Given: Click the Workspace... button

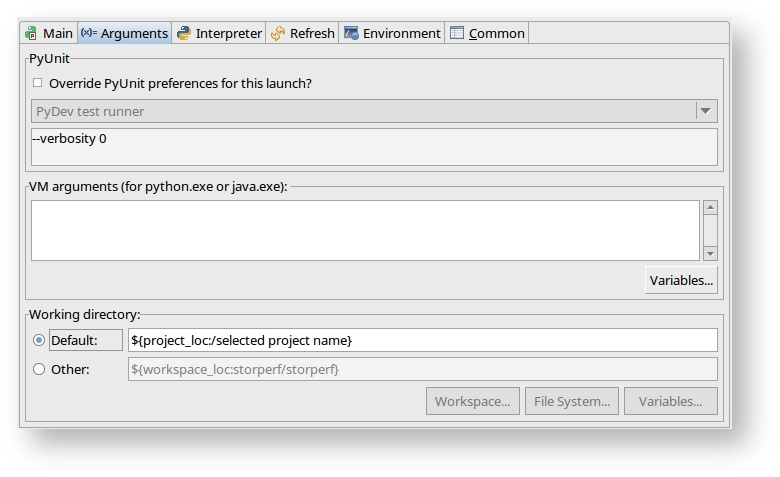Looking at the screenshot, I should [x=472, y=401].
